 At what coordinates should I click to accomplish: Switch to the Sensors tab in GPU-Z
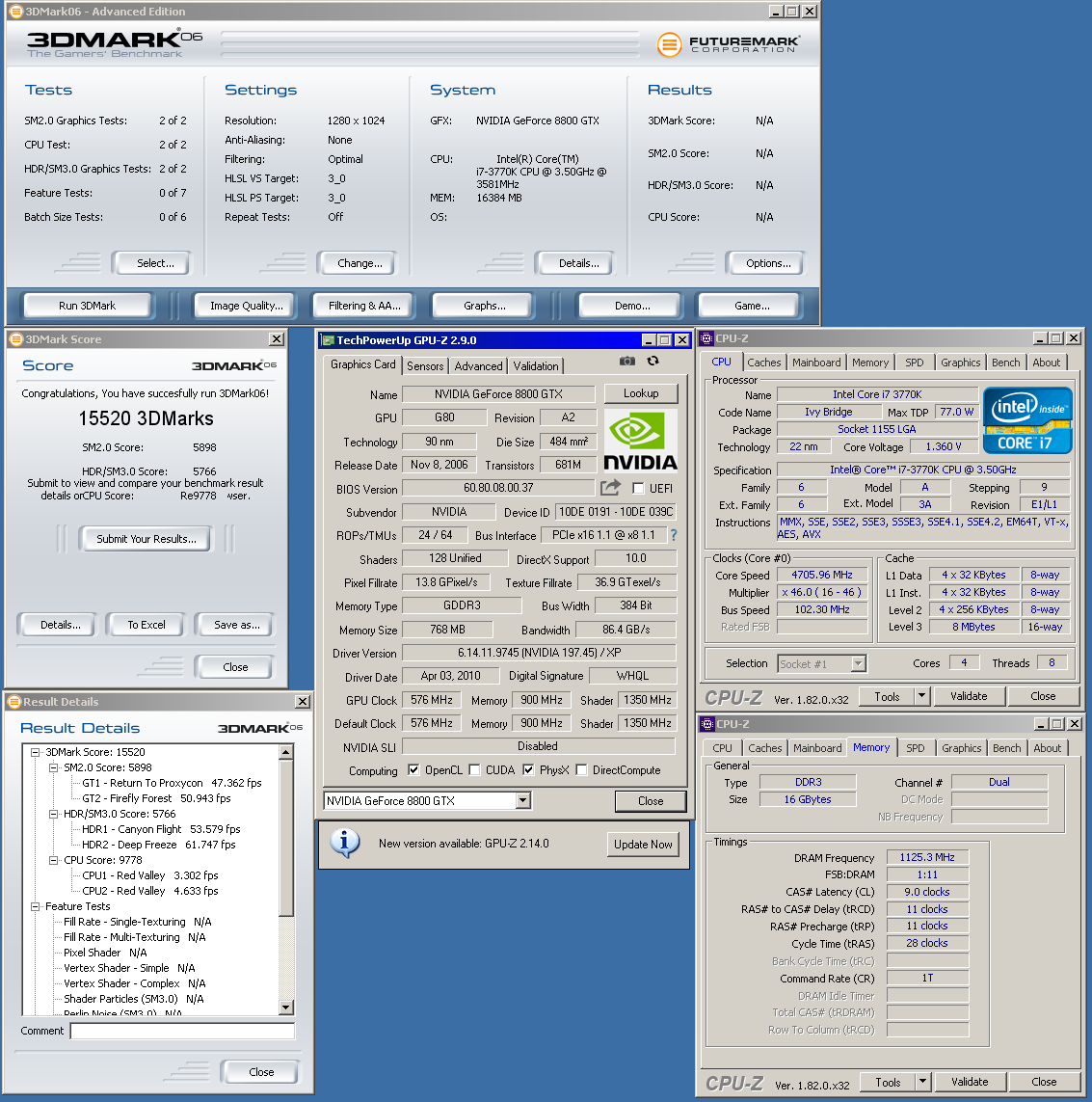425,366
